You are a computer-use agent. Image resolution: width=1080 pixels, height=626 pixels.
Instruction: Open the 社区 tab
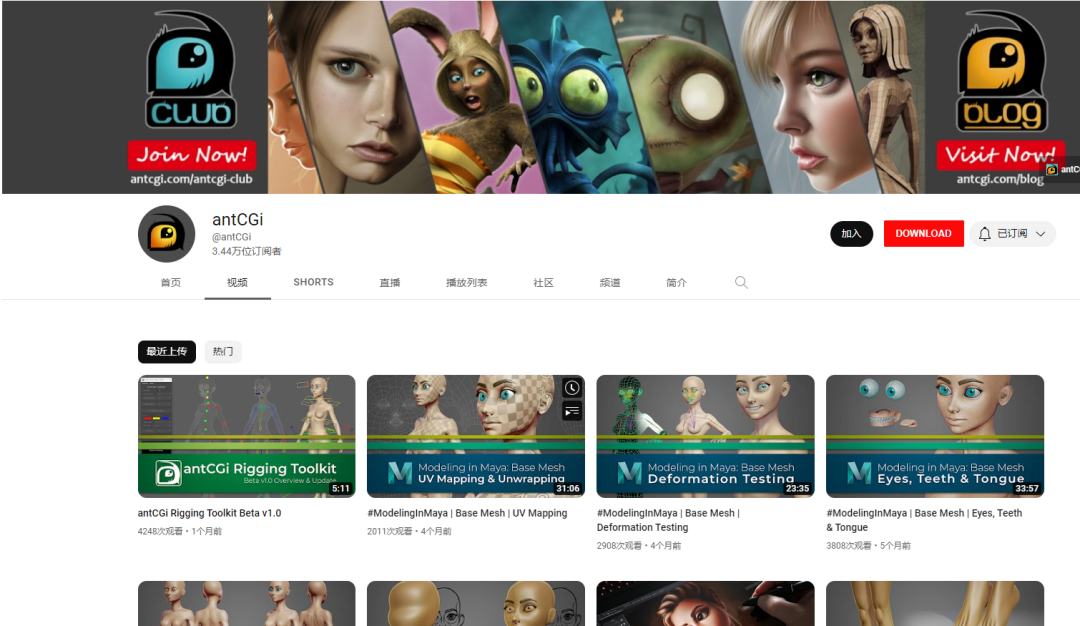543,282
